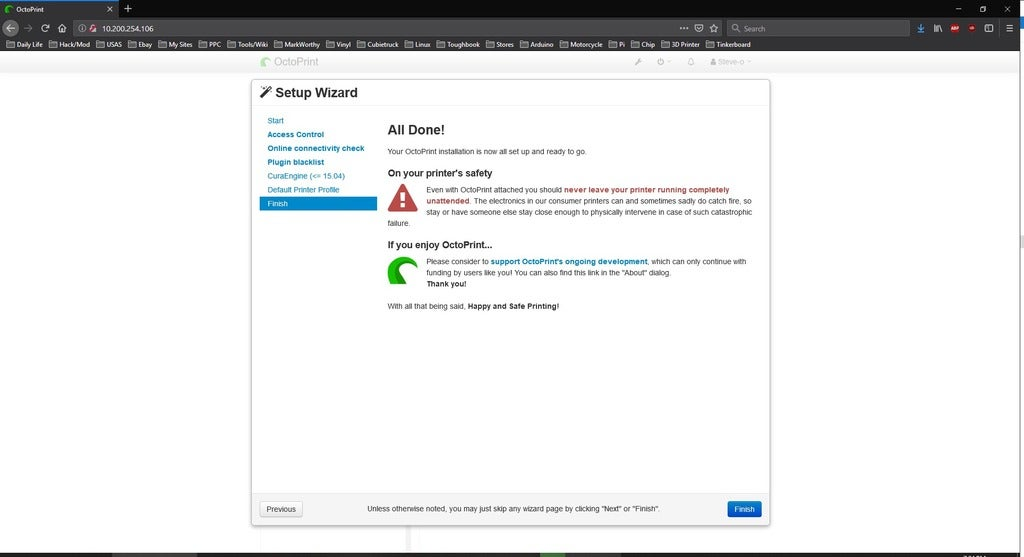Select Online connectivity check step

(315, 148)
